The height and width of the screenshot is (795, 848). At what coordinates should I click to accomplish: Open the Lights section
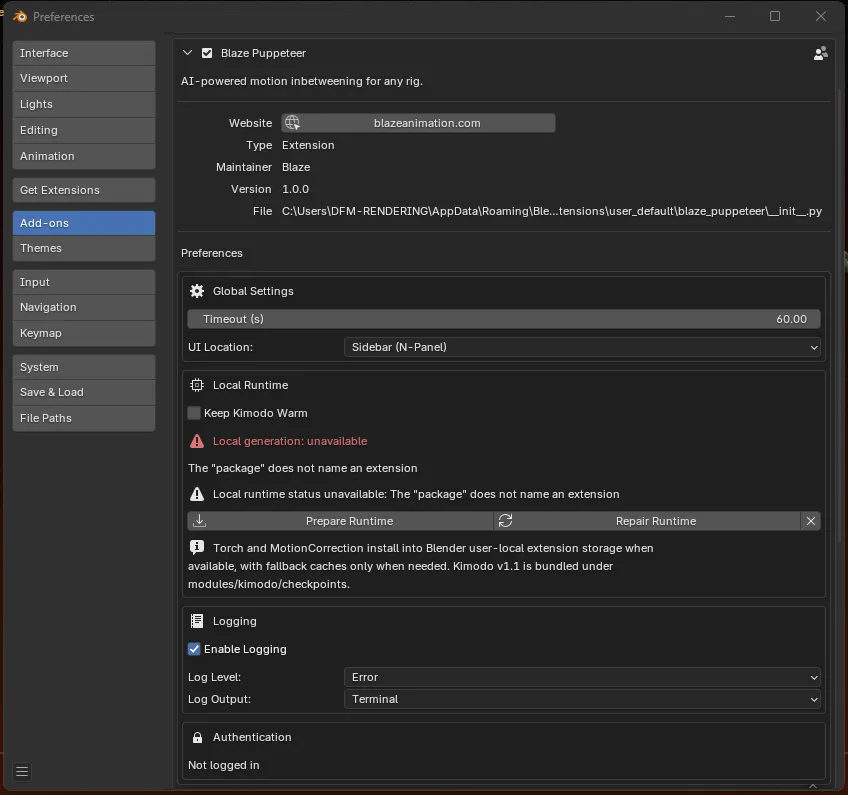[x=84, y=104]
